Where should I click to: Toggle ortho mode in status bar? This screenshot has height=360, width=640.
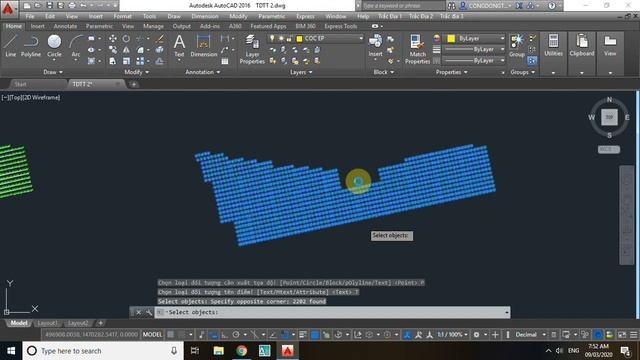224,335
